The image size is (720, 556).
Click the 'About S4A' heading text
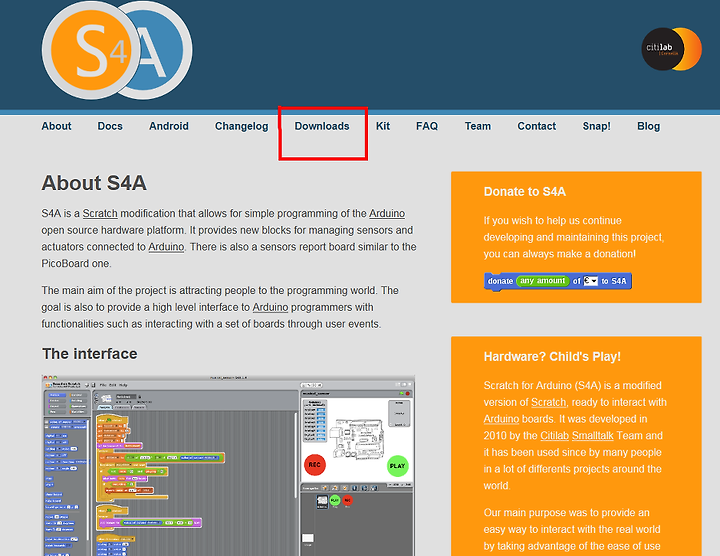(x=94, y=183)
